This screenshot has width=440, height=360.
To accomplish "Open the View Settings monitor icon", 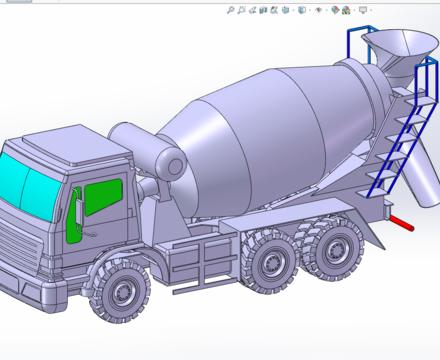I will click(363, 10).
